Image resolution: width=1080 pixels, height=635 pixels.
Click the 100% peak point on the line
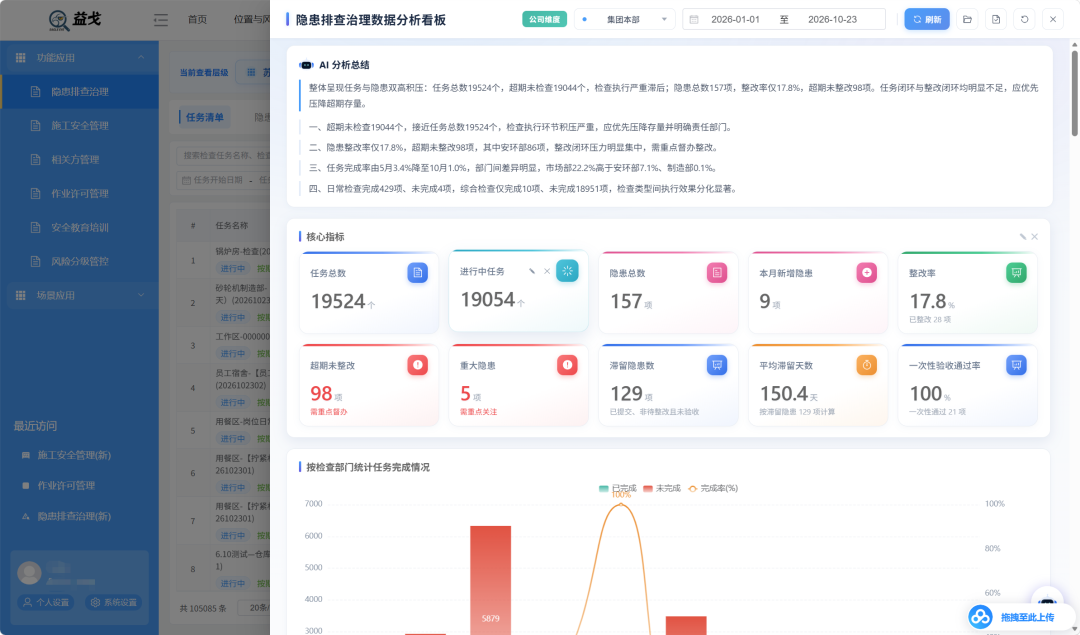[621, 504]
